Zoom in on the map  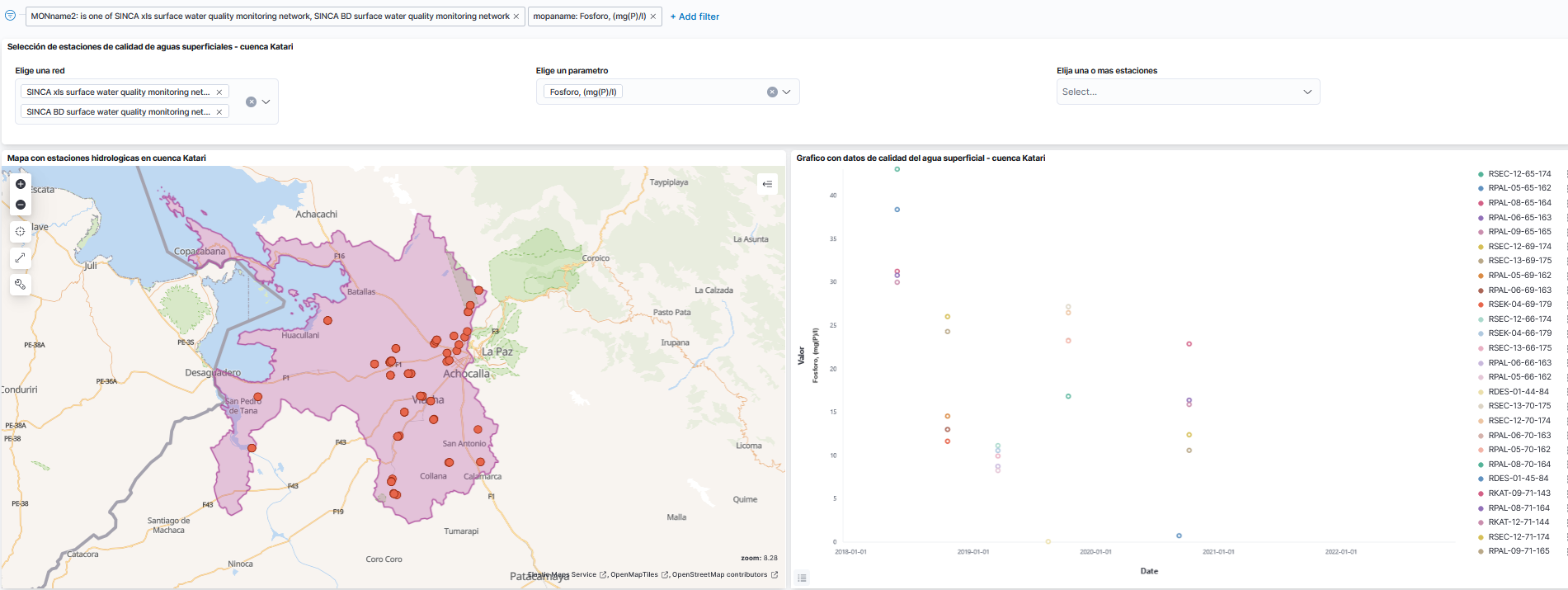click(x=21, y=184)
